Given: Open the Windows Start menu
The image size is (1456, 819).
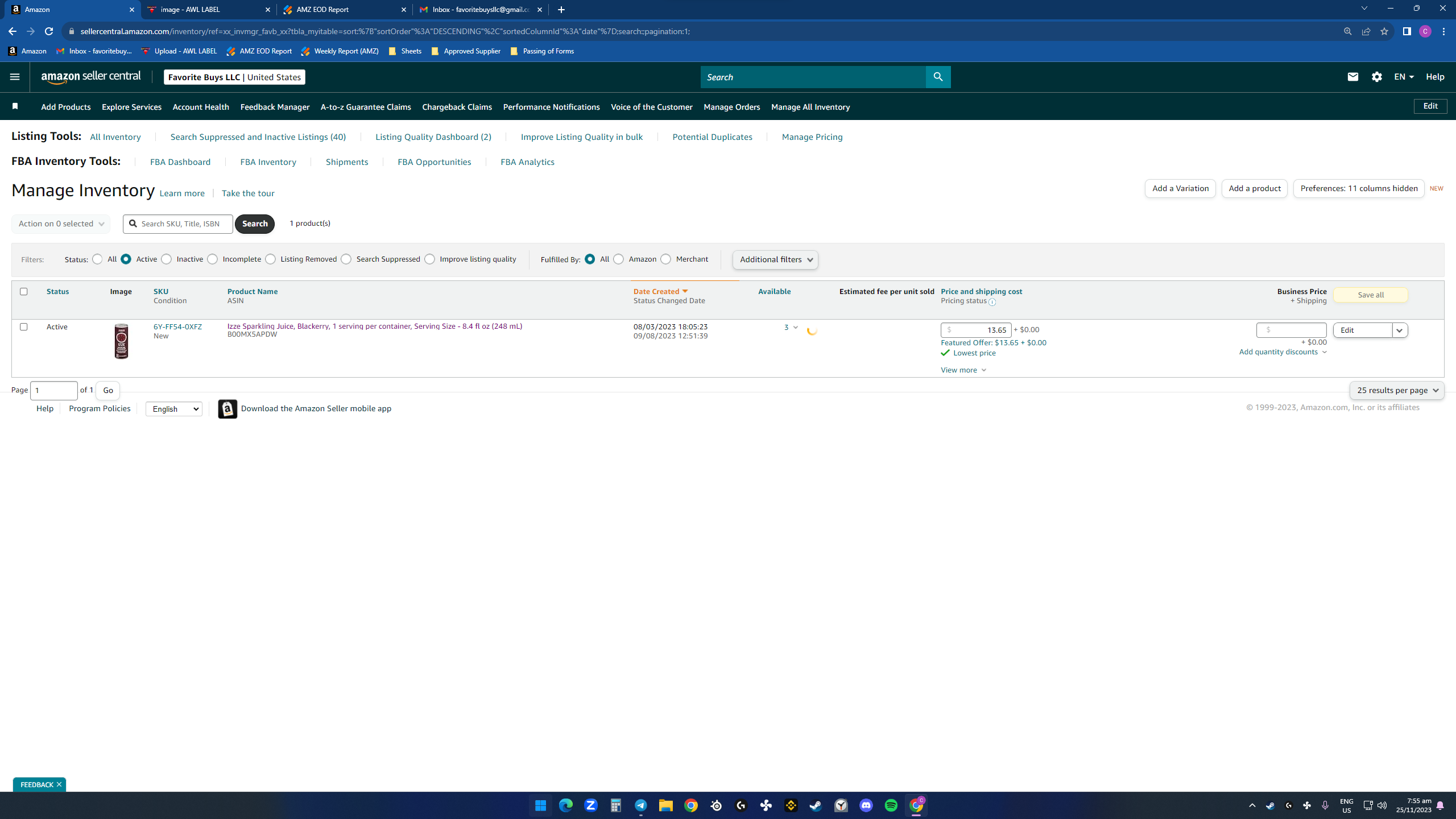Looking at the screenshot, I should click(541, 805).
